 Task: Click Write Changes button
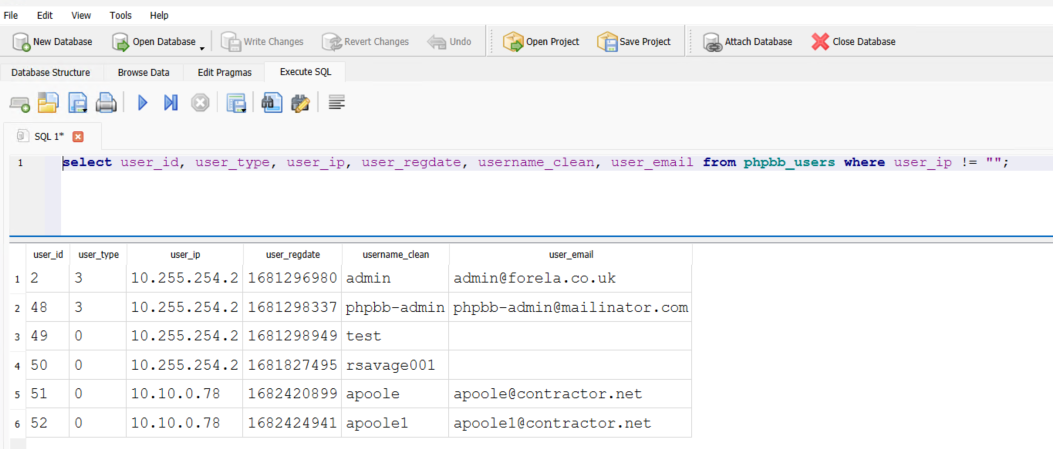click(x=263, y=42)
